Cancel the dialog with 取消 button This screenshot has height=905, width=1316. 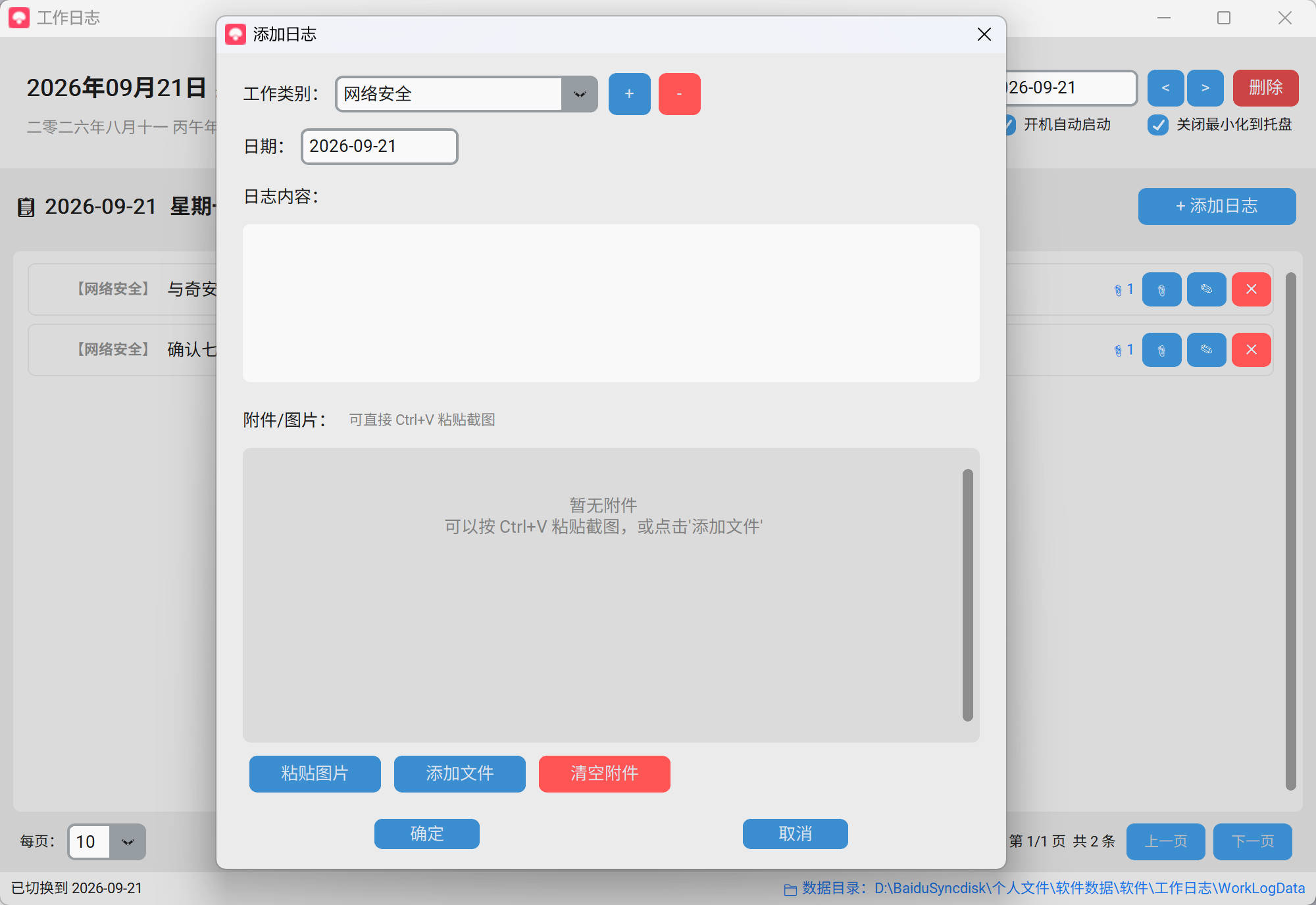[x=795, y=833]
